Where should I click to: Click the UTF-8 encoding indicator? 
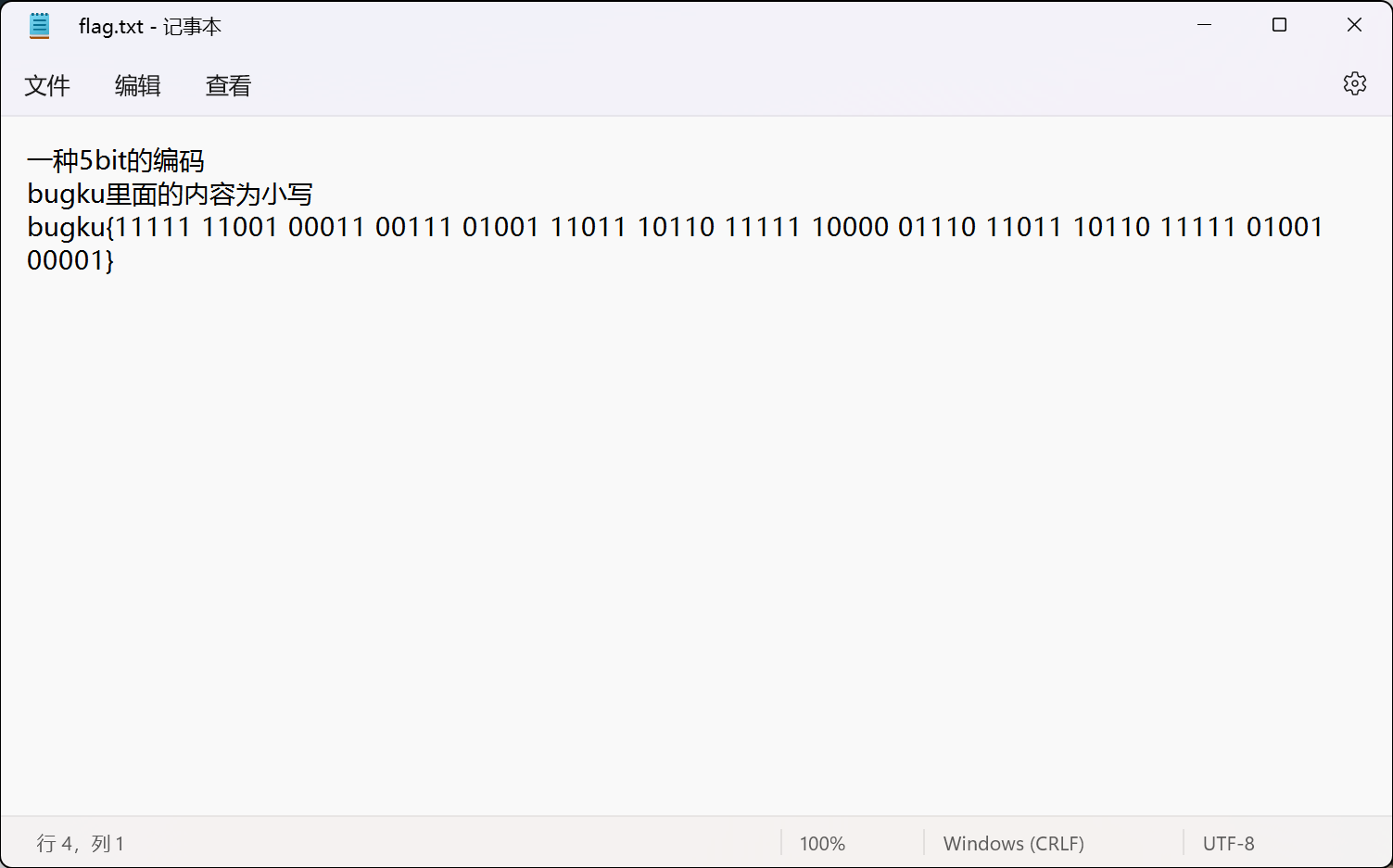click(x=1228, y=843)
